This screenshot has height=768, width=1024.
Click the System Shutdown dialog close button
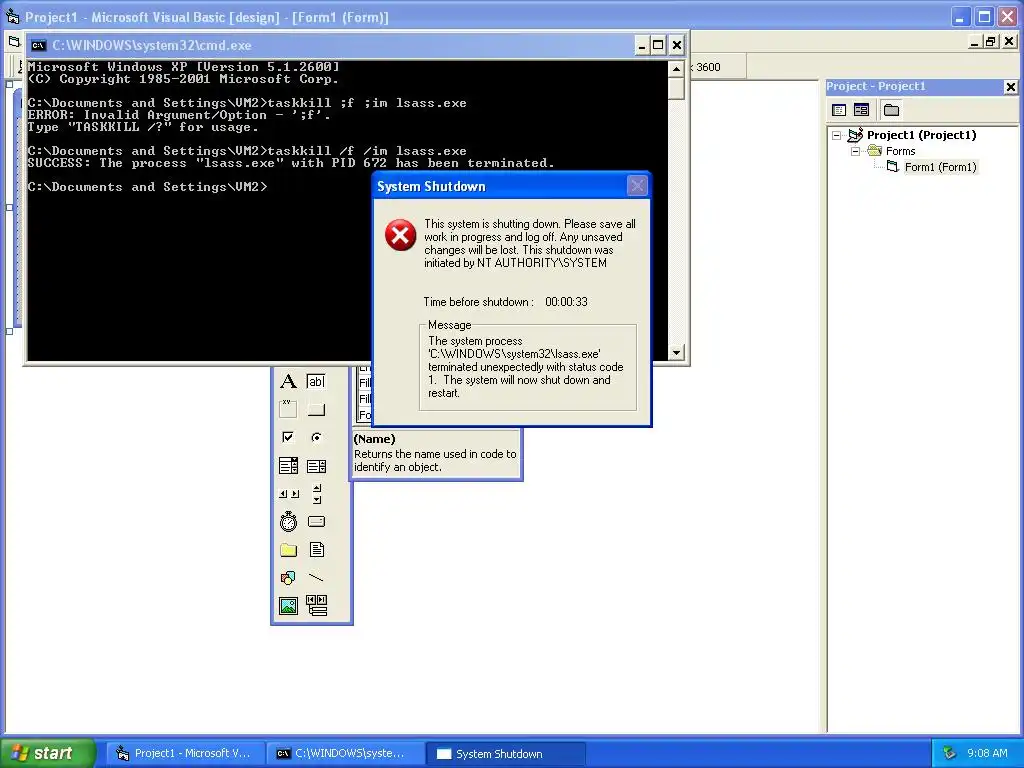point(637,186)
